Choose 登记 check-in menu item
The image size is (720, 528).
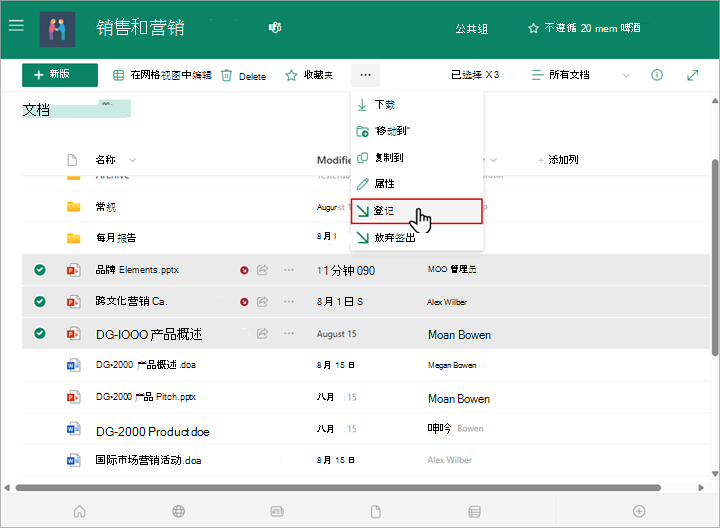[416, 211]
